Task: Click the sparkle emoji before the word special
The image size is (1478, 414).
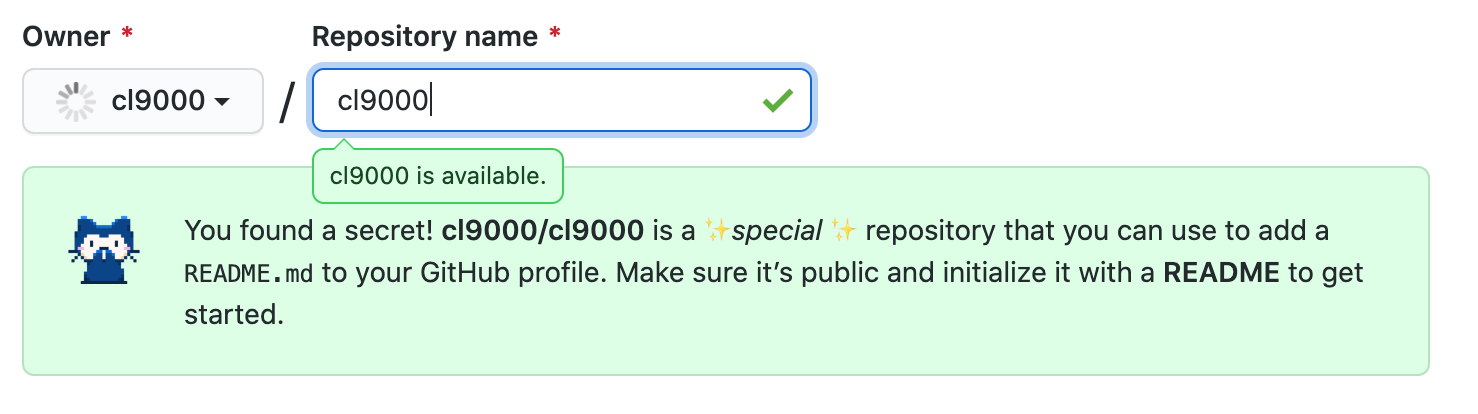Action: pyautogui.click(x=718, y=232)
